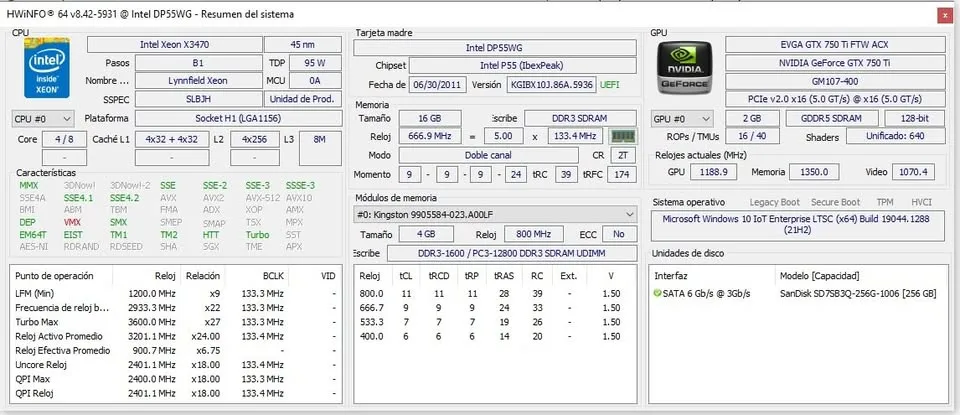Click the 666.9 MHz memory clock value
960x415 pixels.
430,136
